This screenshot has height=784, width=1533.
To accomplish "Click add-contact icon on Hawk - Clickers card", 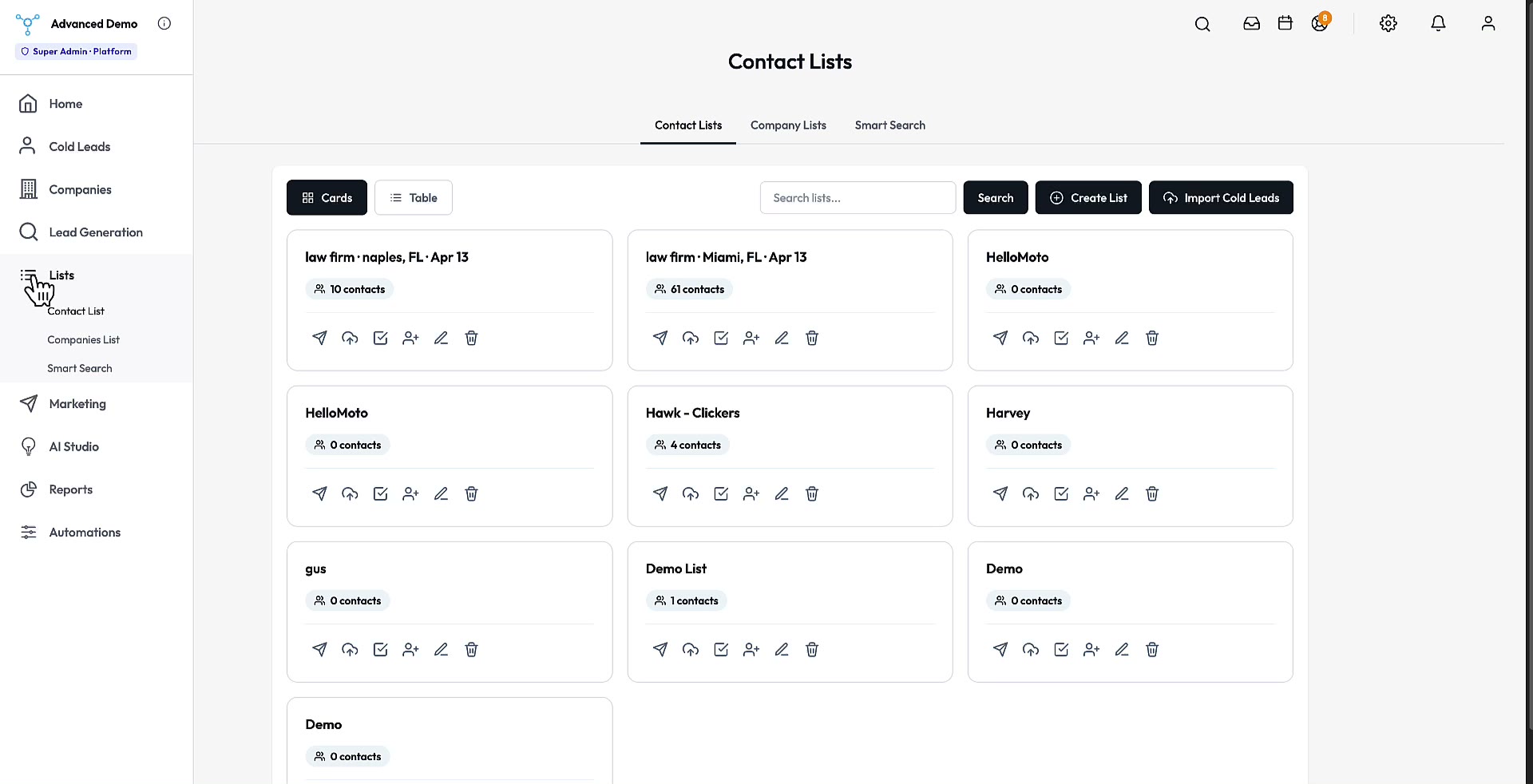I will click(751, 493).
